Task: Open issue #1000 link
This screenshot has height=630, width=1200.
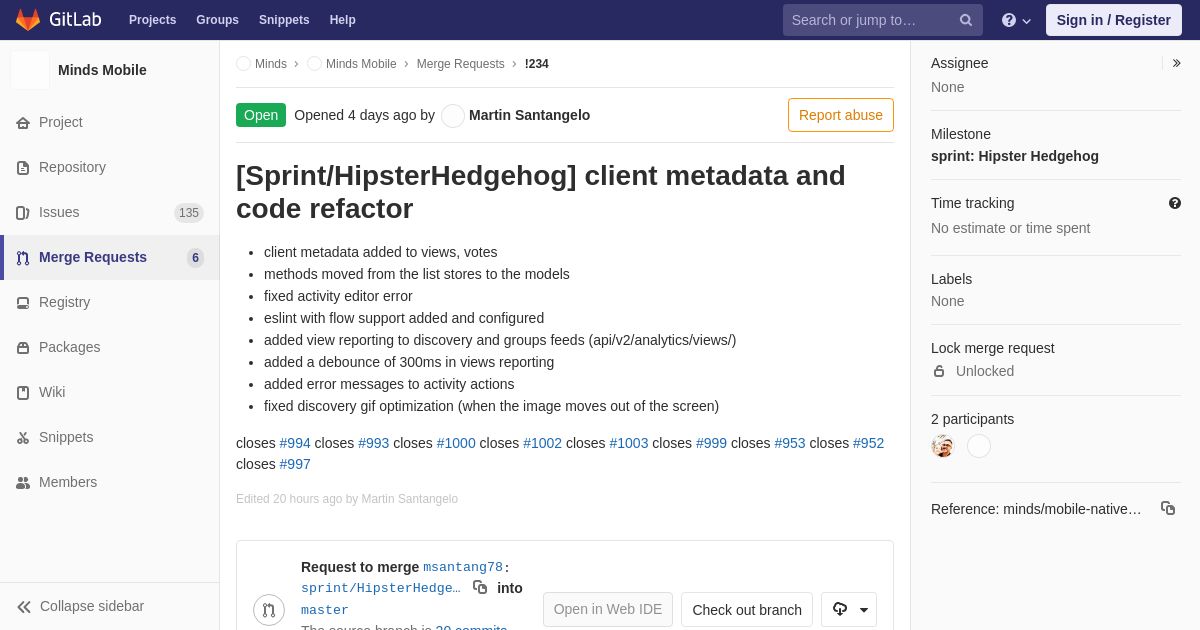Action: [456, 443]
